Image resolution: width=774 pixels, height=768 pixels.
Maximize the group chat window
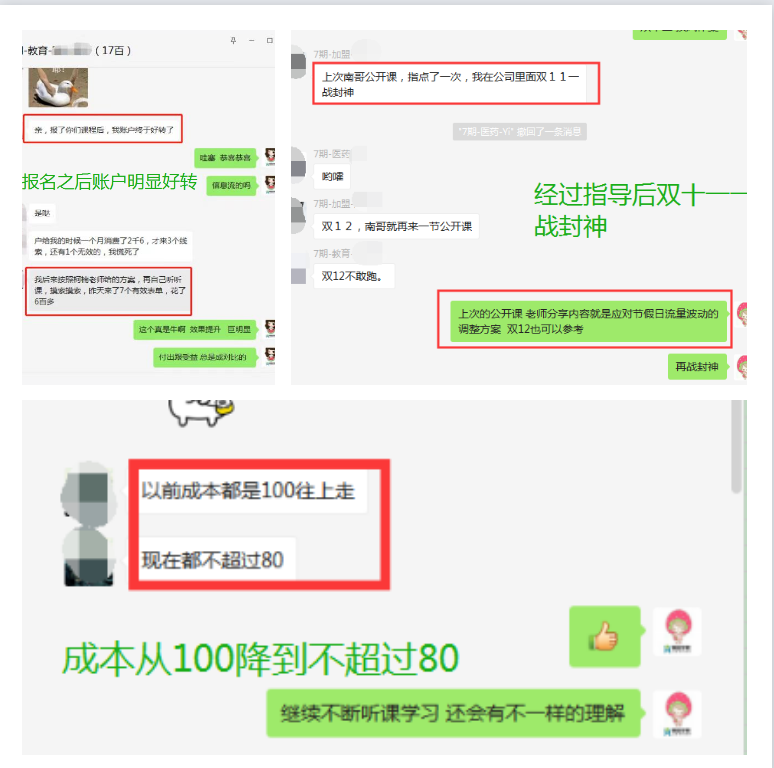(270, 40)
